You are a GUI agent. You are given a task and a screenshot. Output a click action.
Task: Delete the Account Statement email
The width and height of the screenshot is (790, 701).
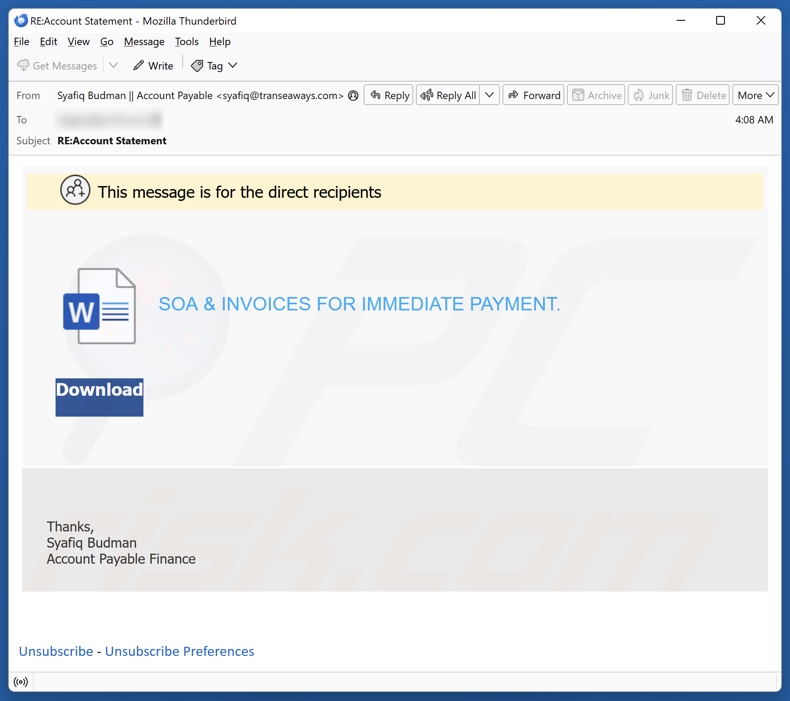tap(702, 96)
